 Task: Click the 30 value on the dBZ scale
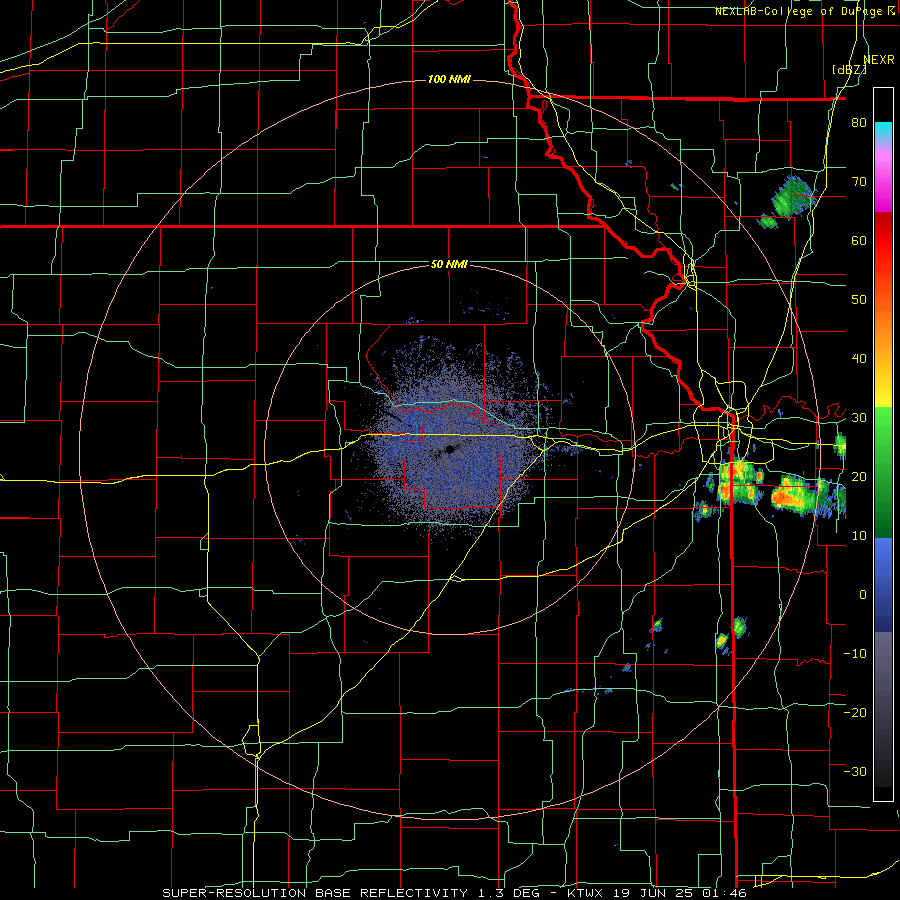click(859, 418)
